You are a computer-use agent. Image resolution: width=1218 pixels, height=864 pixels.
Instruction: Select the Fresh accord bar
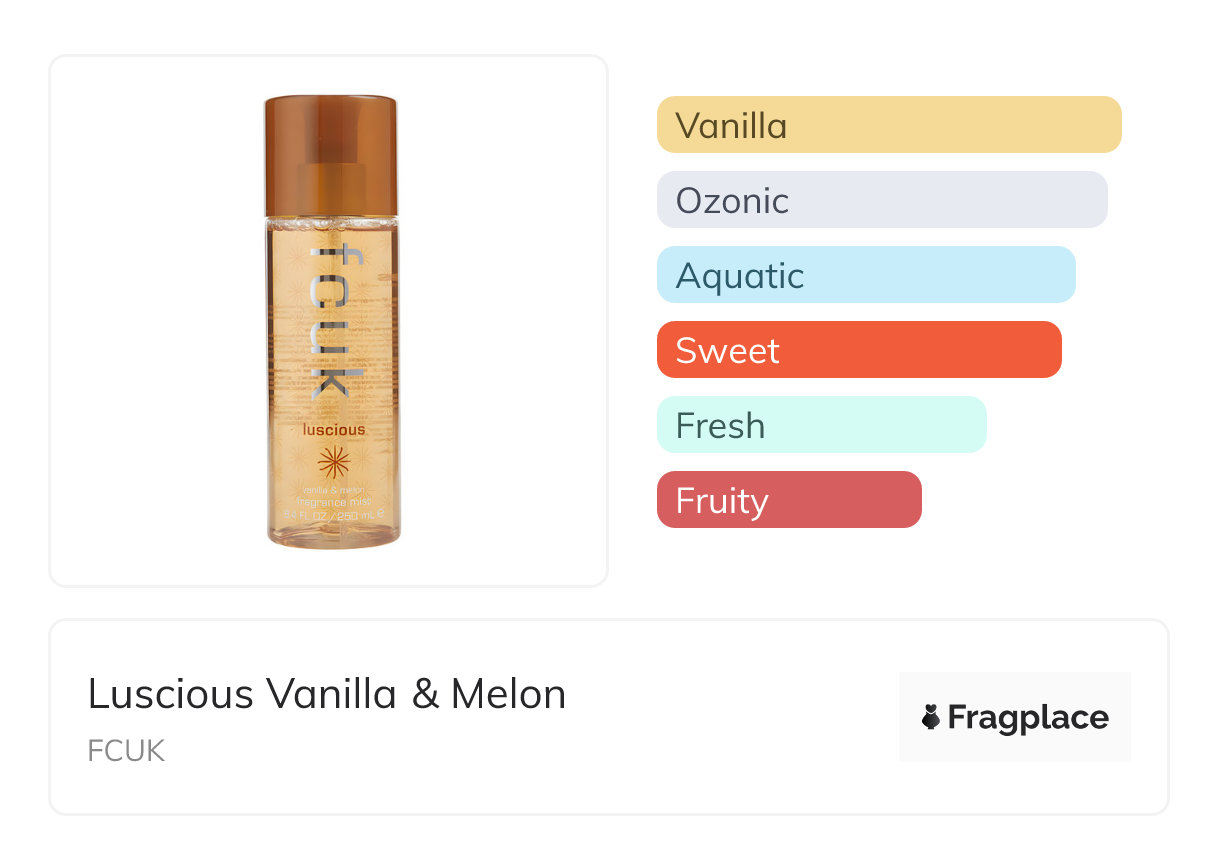[821, 425]
